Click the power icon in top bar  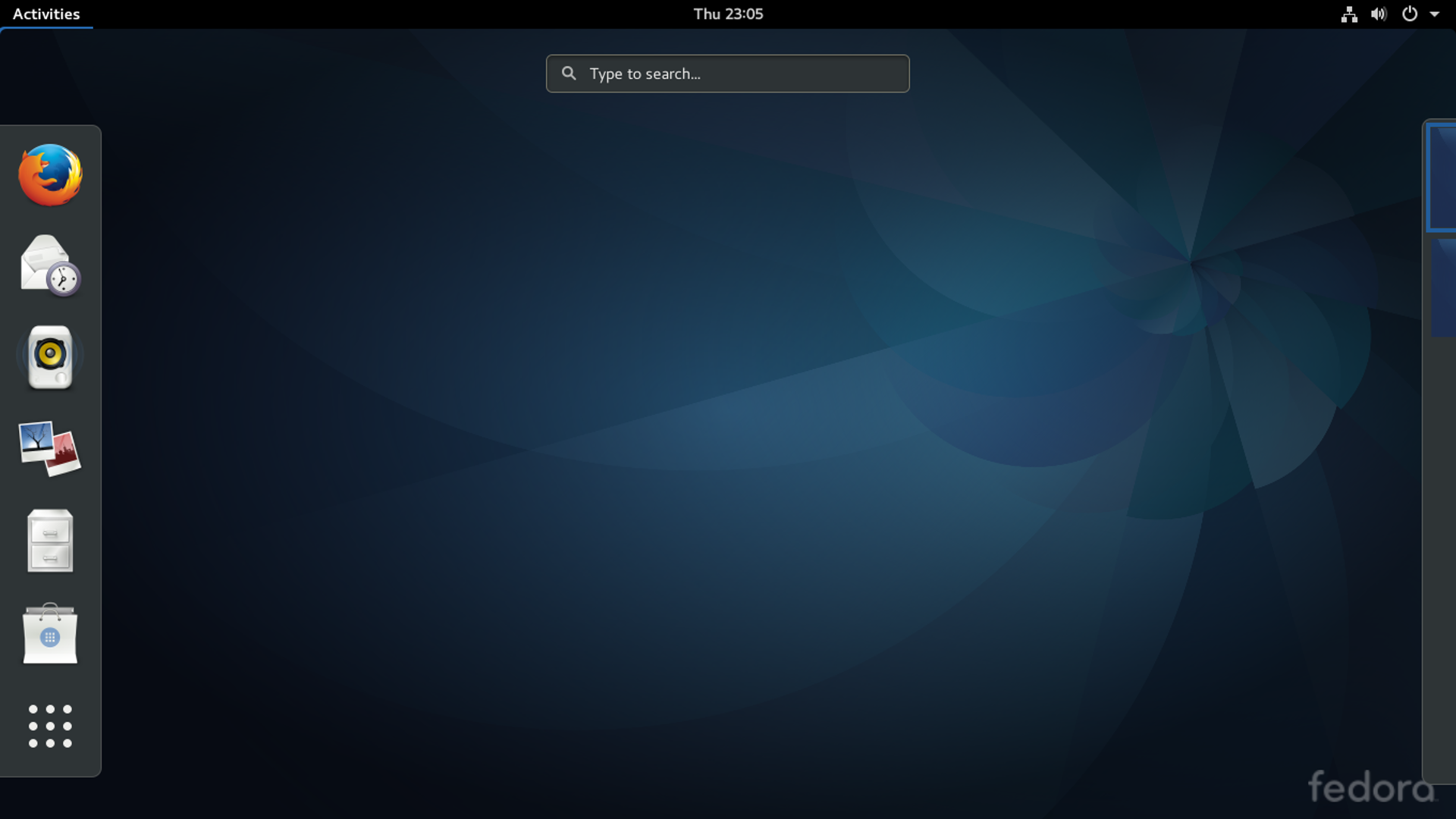[1409, 14]
